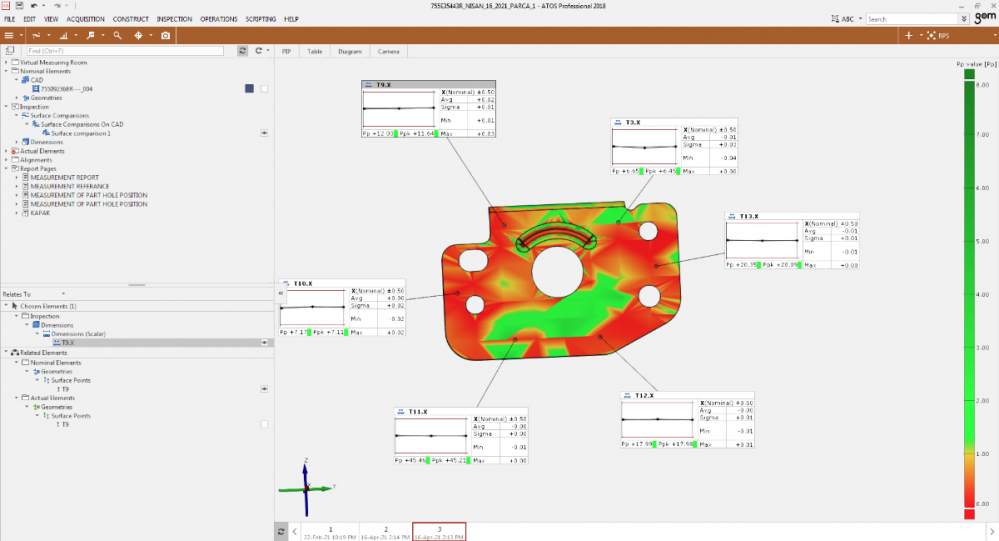Toggle visibility of T9.X in Chosen Elements
Image resolution: width=999 pixels, height=541 pixels.
[x=265, y=342]
